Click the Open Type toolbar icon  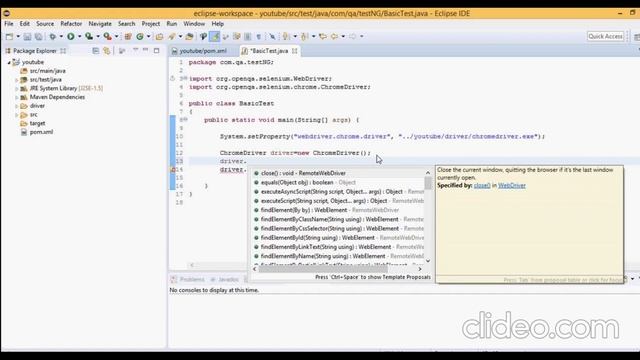(x=159, y=36)
